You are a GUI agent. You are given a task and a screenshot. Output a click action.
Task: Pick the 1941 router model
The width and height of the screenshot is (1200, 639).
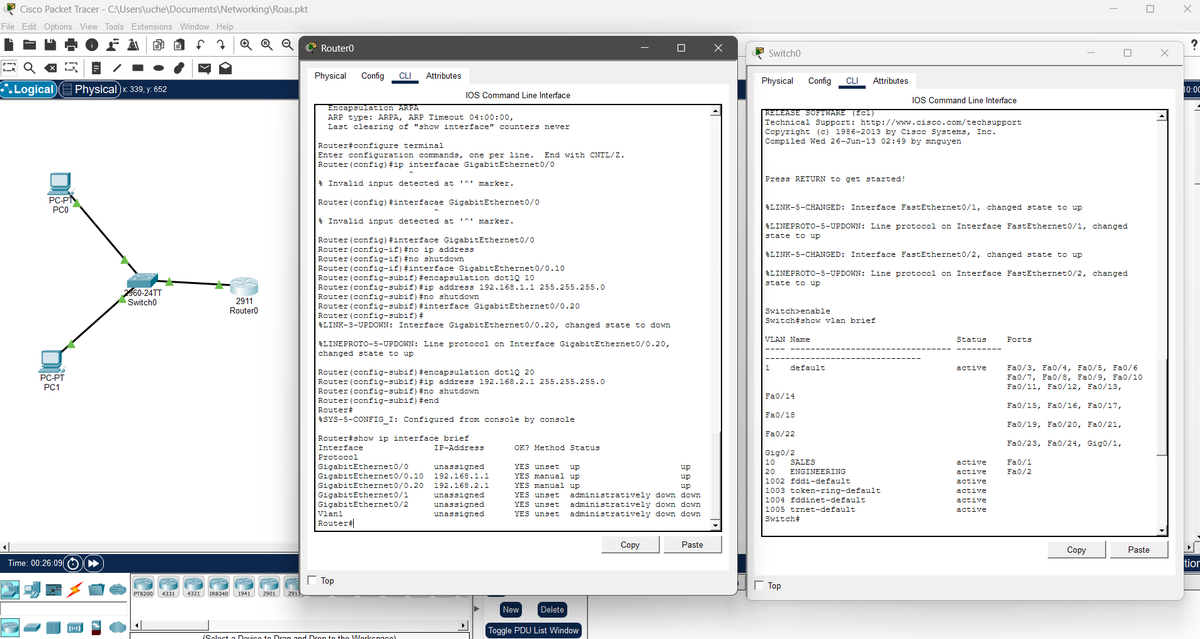[x=243, y=586]
